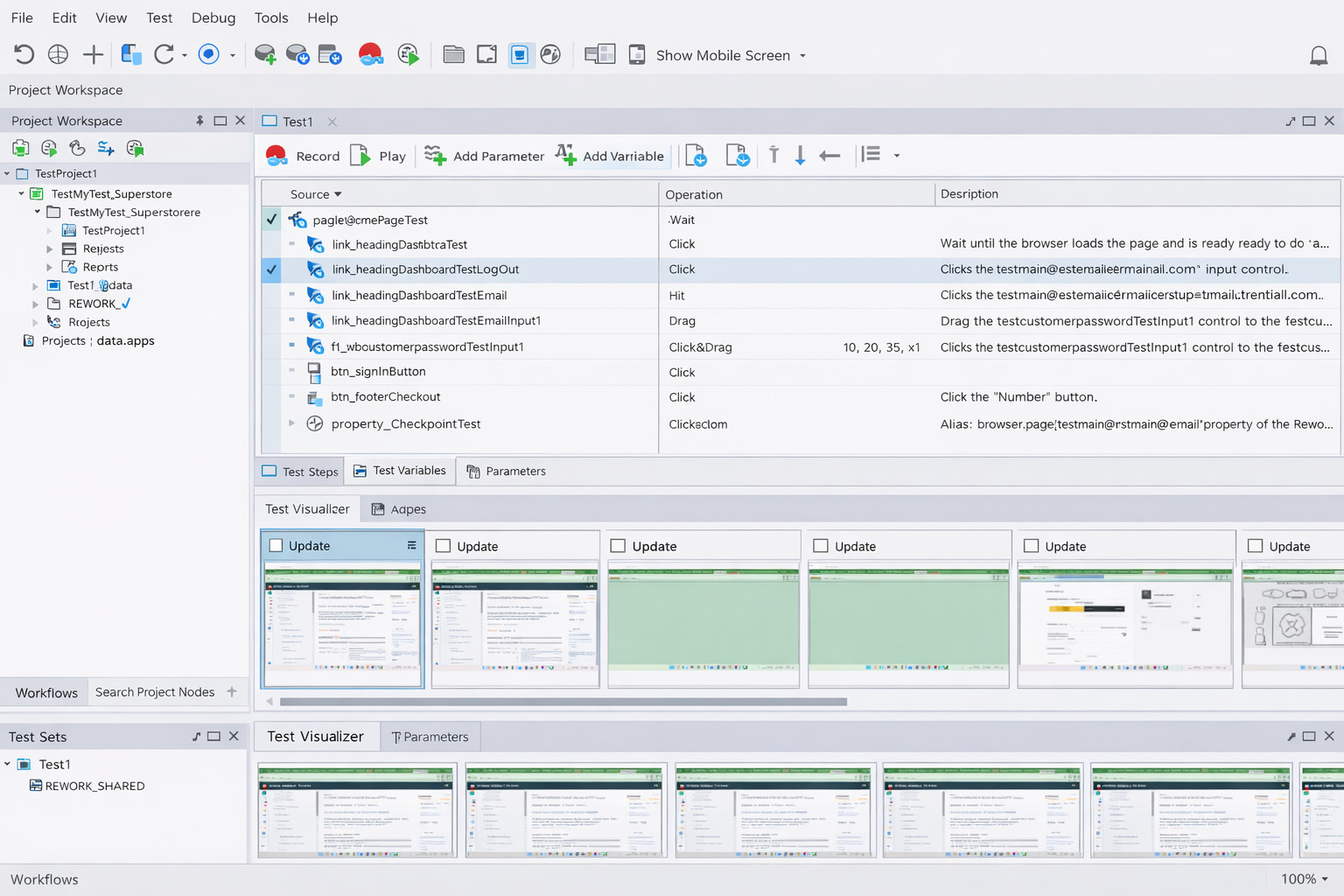Viewport: 1344px width, 896px height.
Task: Open the Show Mobile Screen dropdown arrow
Action: pyautogui.click(x=802, y=56)
